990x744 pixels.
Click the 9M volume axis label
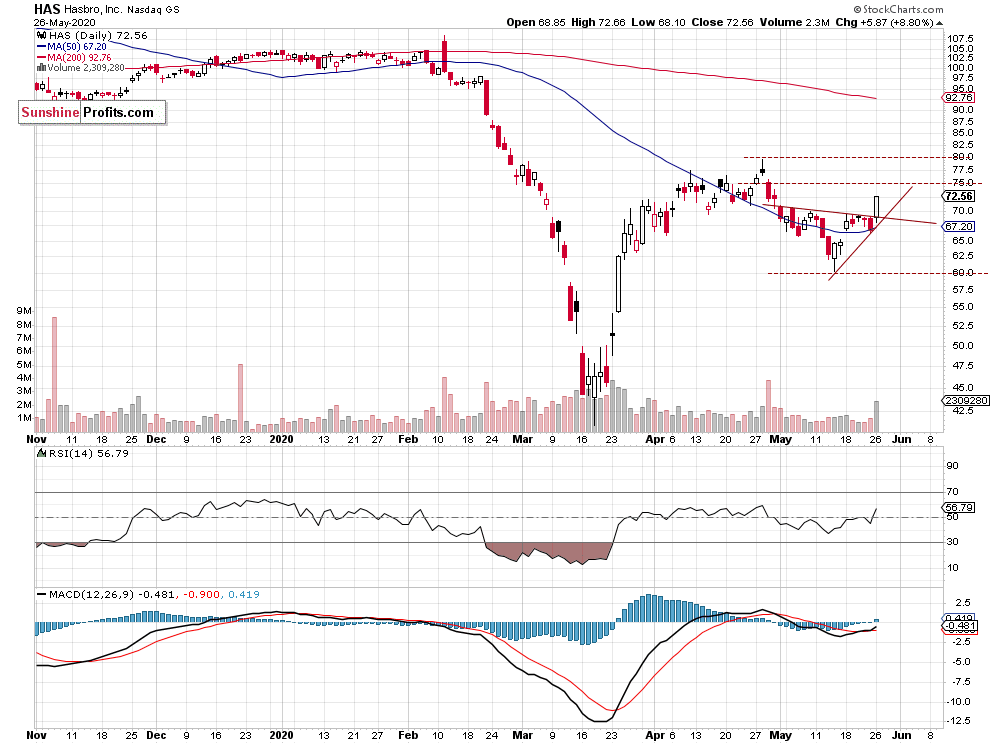coord(24,311)
